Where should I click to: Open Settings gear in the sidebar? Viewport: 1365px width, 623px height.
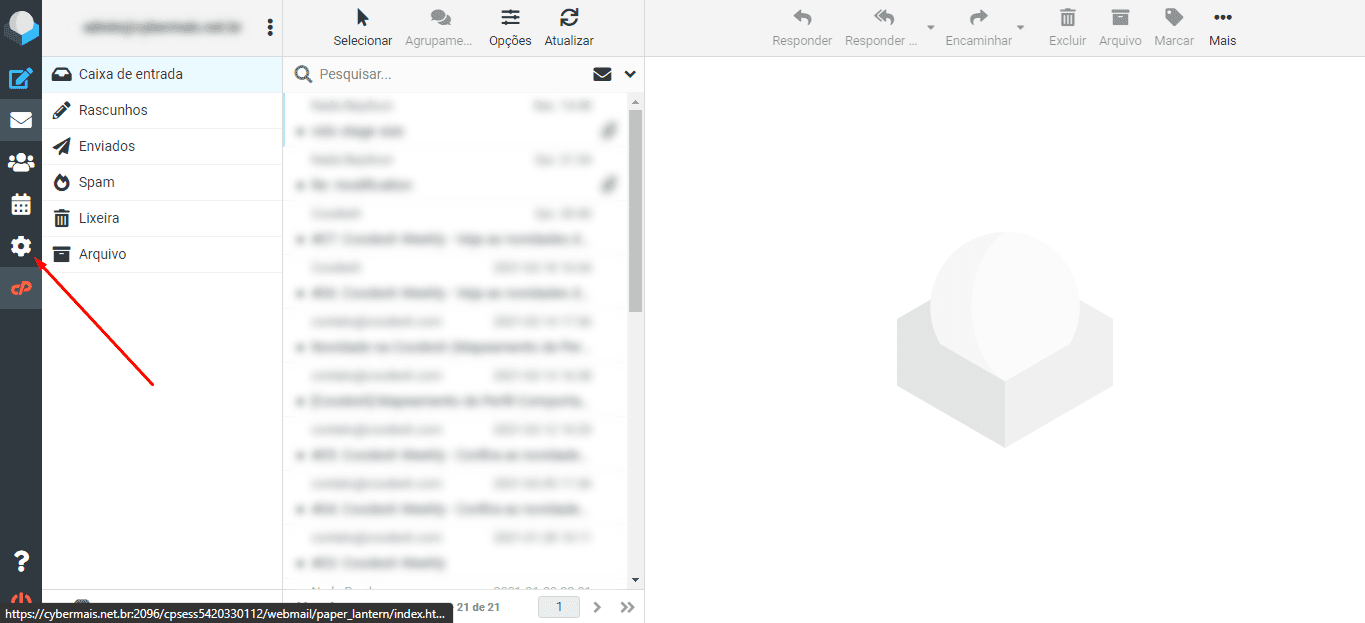[x=21, y=246]
